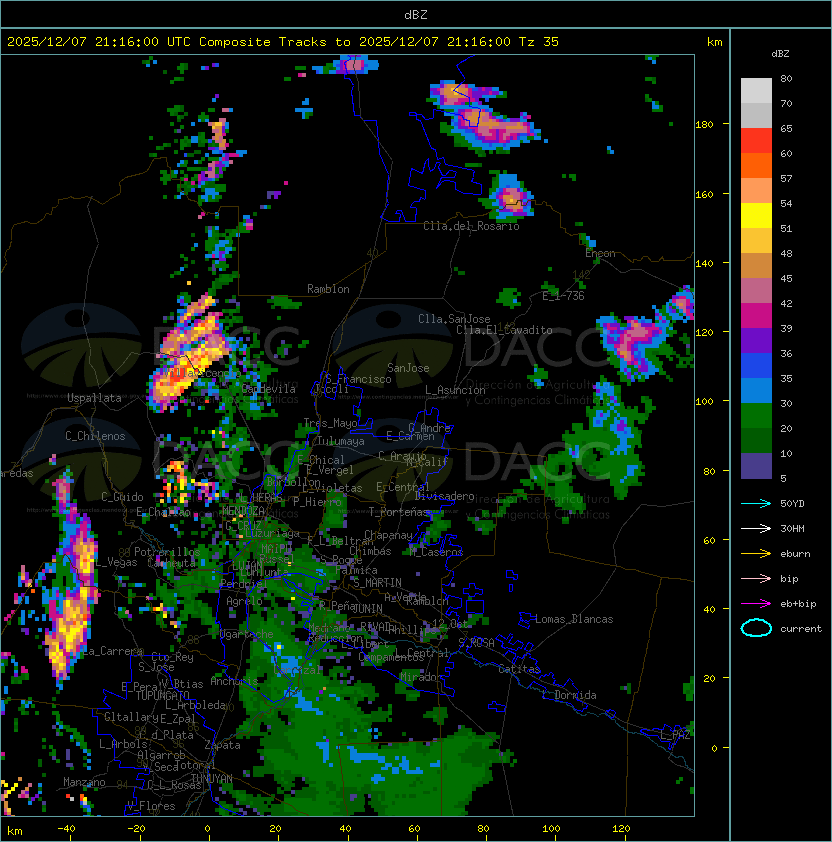This screenshot has height=842, width=832.
Task: Click the 'L_Asuncion' map label
Action: tap(455, 390)
